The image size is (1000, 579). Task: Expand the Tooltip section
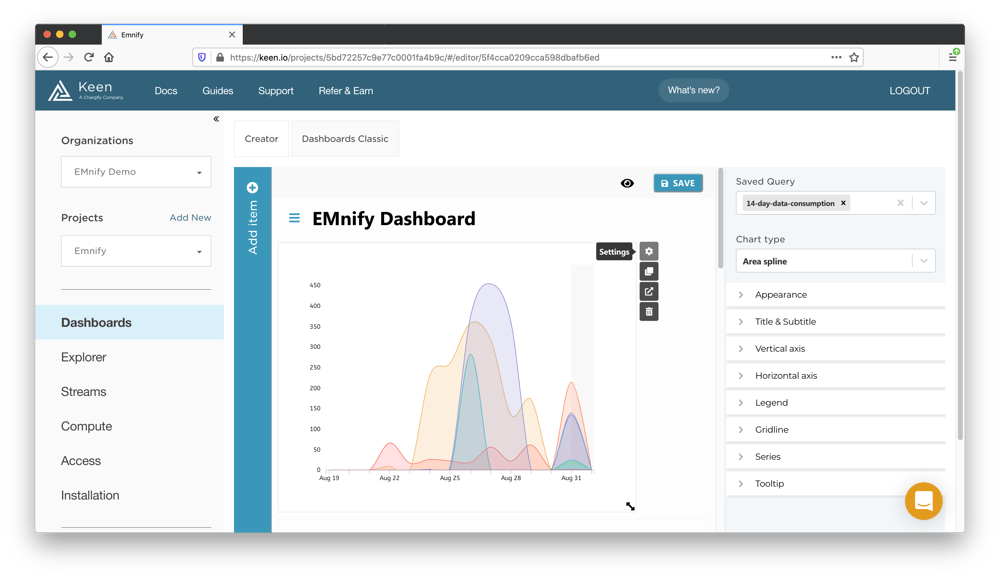835,483
